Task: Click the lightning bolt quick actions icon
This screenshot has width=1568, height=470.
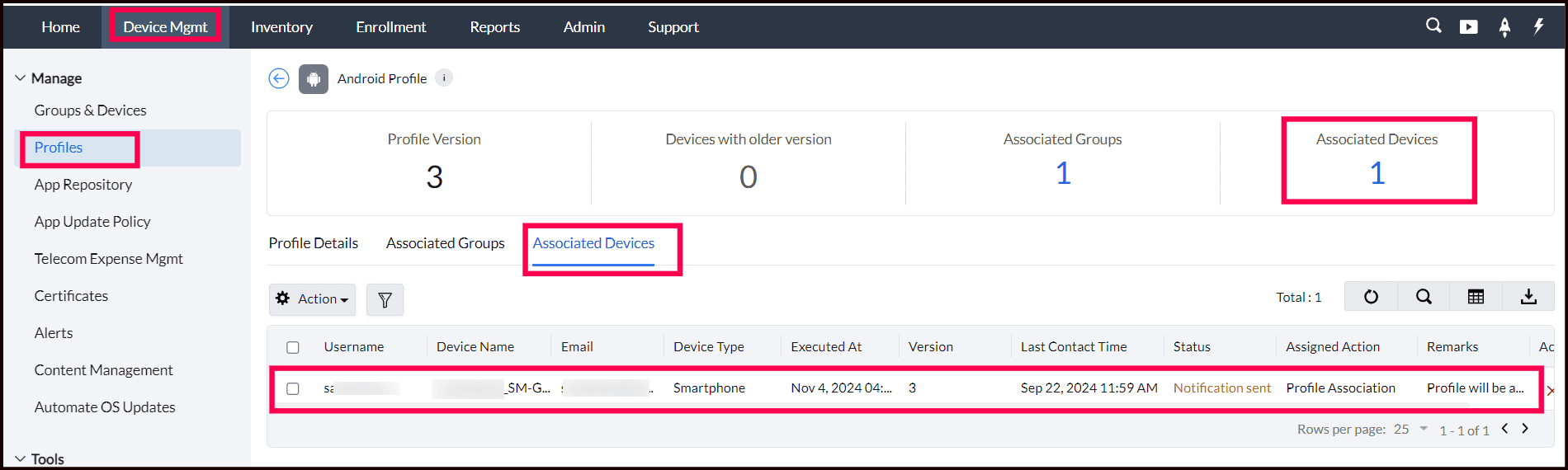Action: 1538,26
